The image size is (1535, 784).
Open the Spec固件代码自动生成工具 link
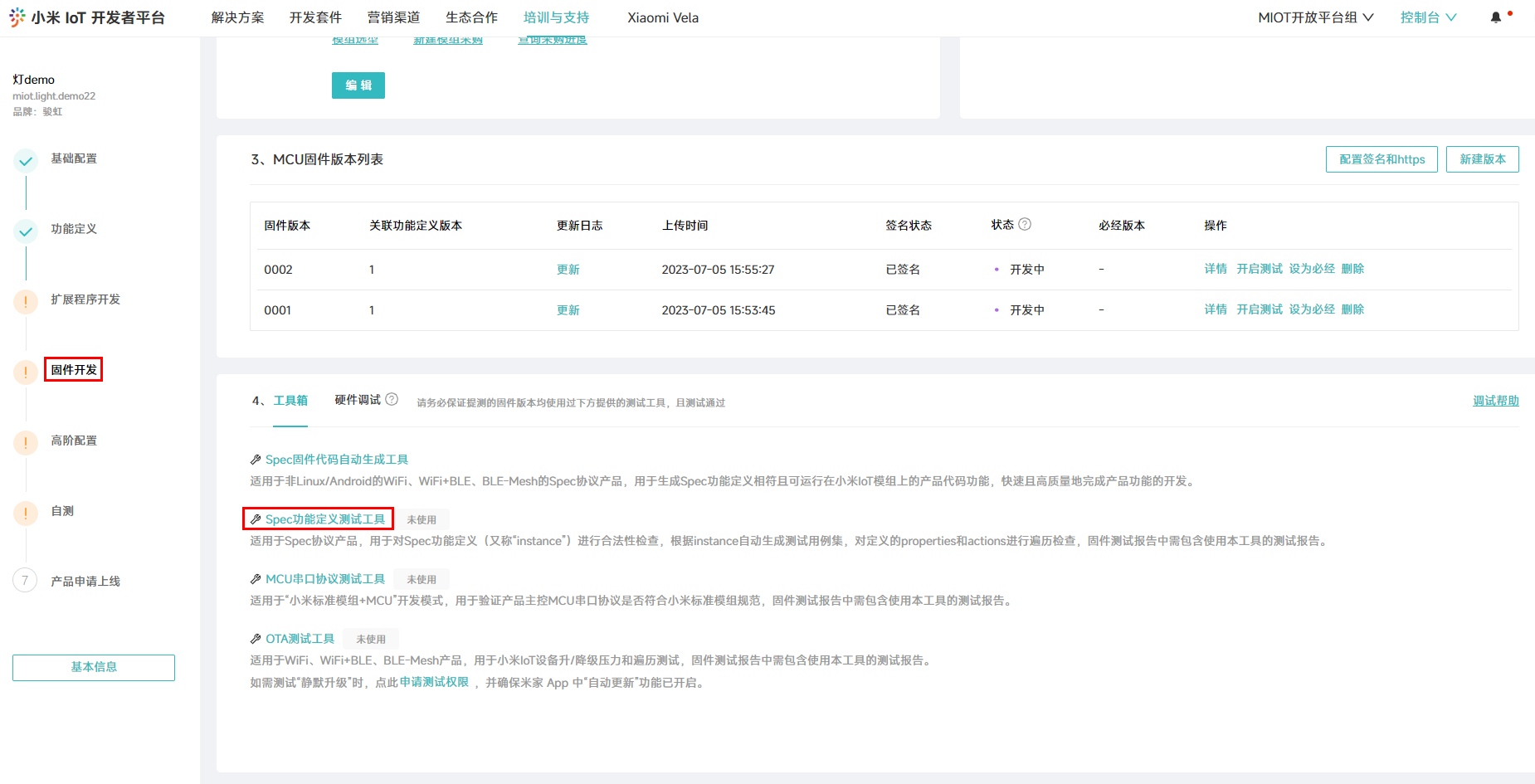pos(337,460)
